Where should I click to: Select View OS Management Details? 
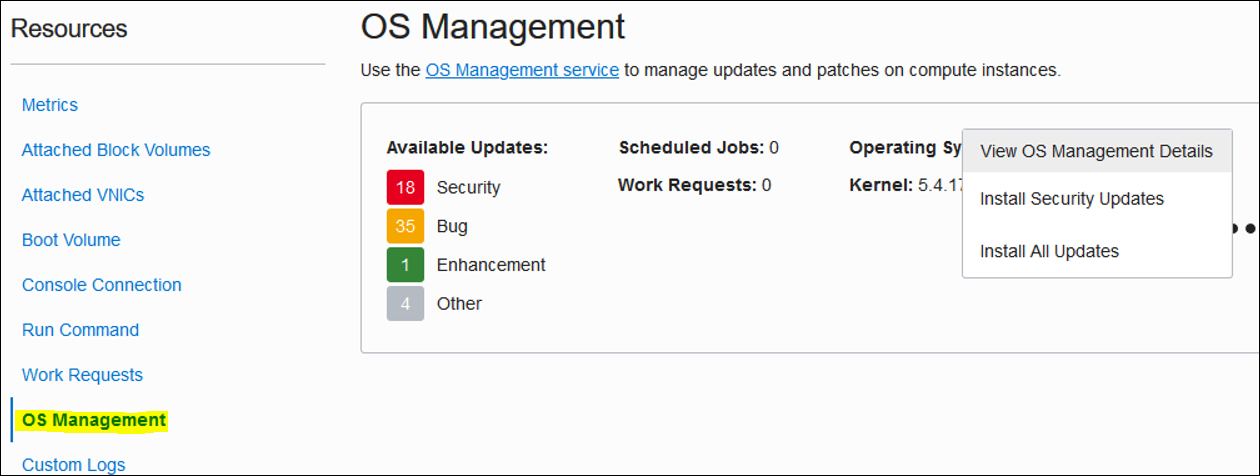pyautogui.click(x=1096, y=151)
